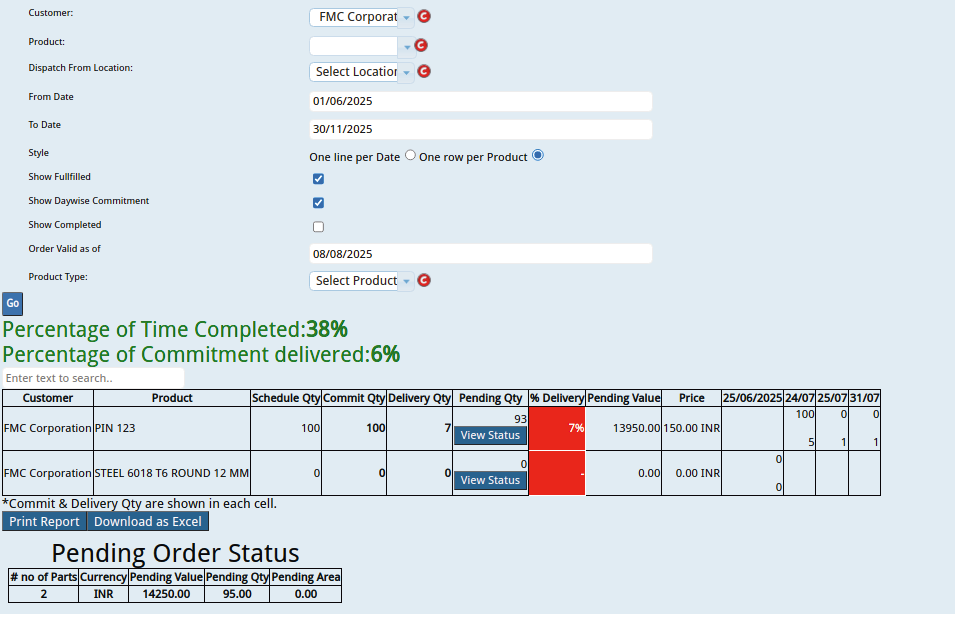955x620 pixels.
Task: Click red refresh icon next to Dispatch Location
Action: (424, 72)
